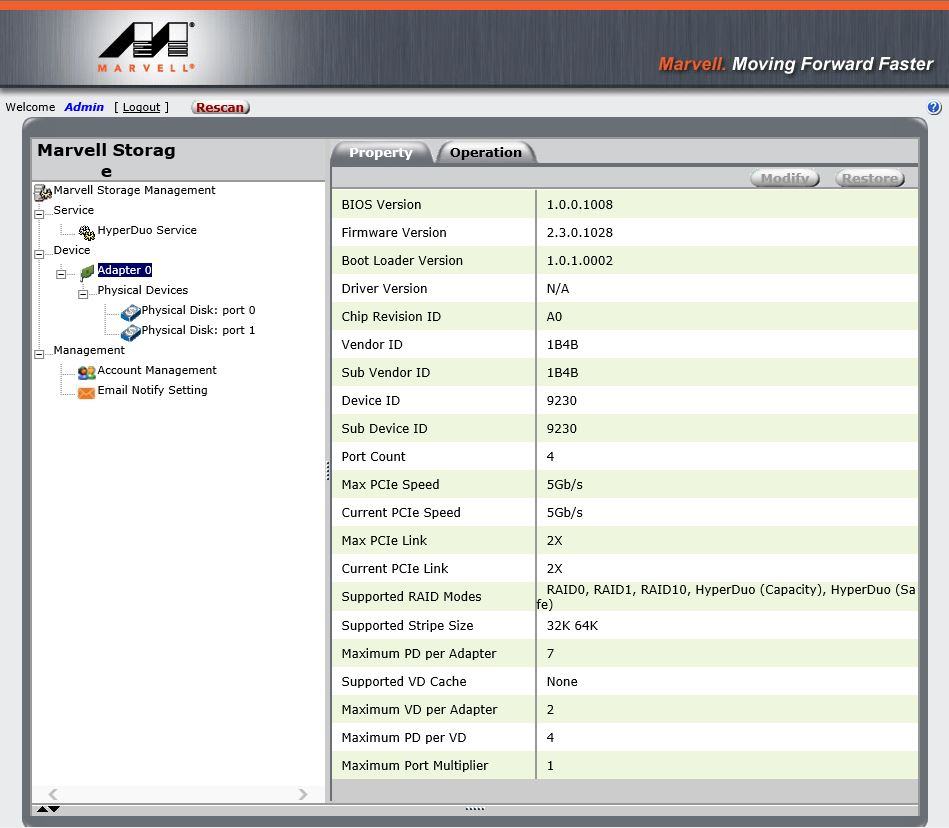
Task: Click the Device ID label
Action: (x=370, y=401)
